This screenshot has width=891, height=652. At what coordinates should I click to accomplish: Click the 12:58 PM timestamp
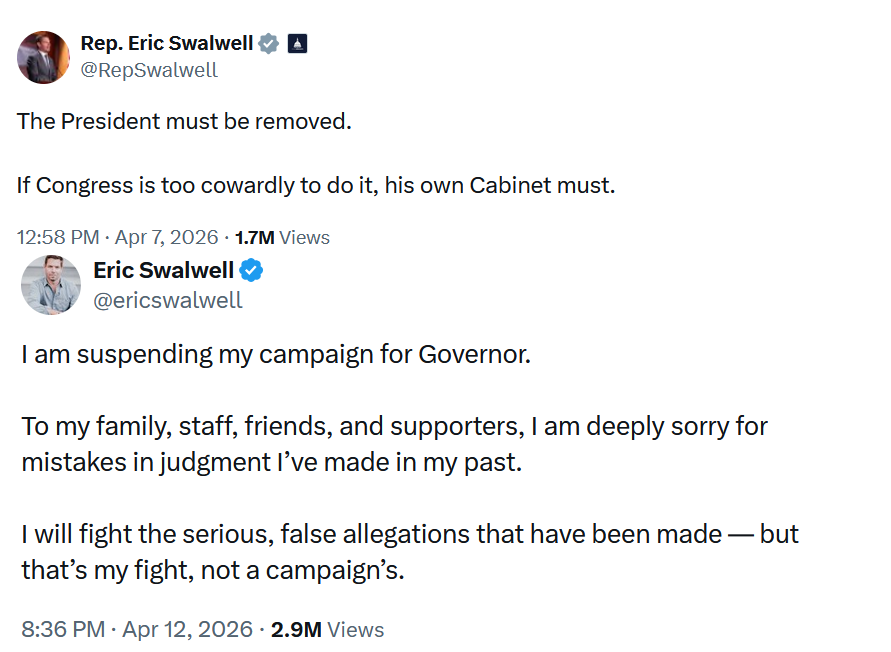coord(58,238)
